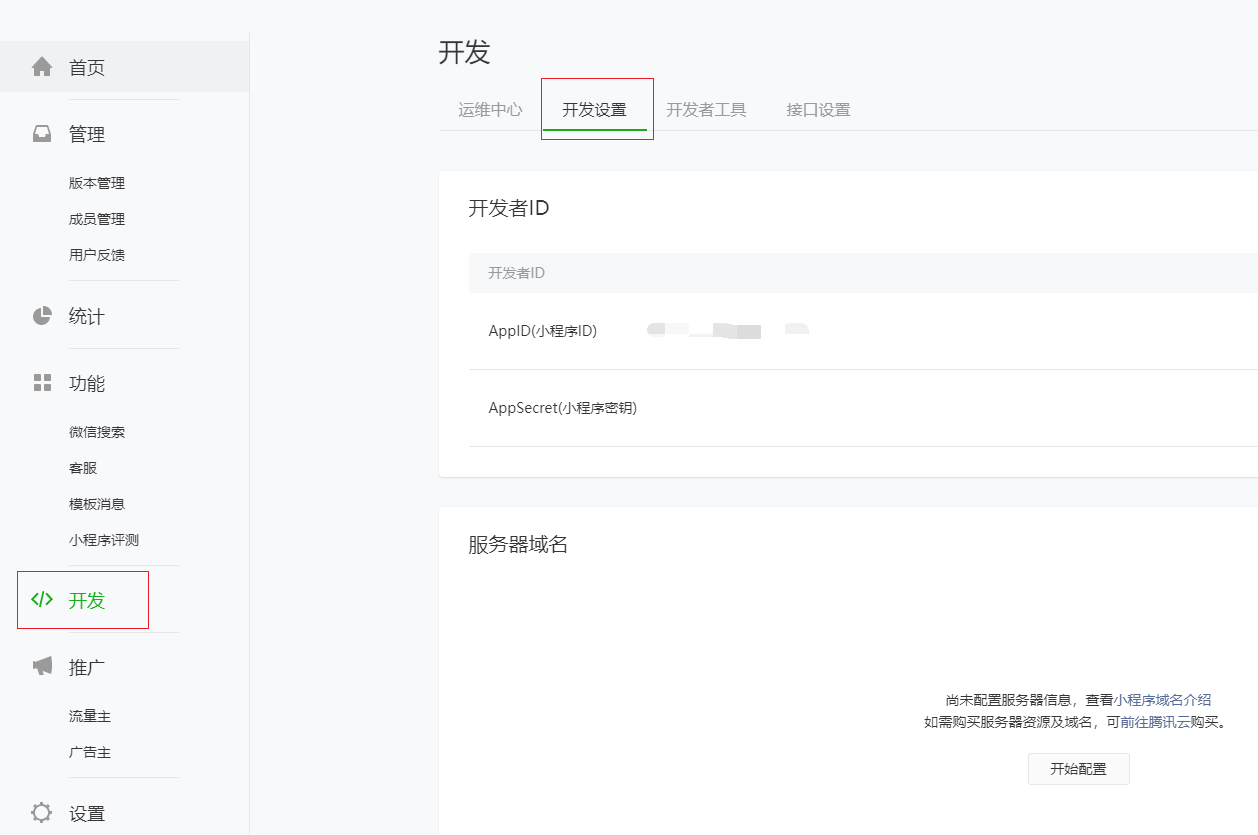
Task: Click the grid icon beside 功能
Action: point(42,383)
